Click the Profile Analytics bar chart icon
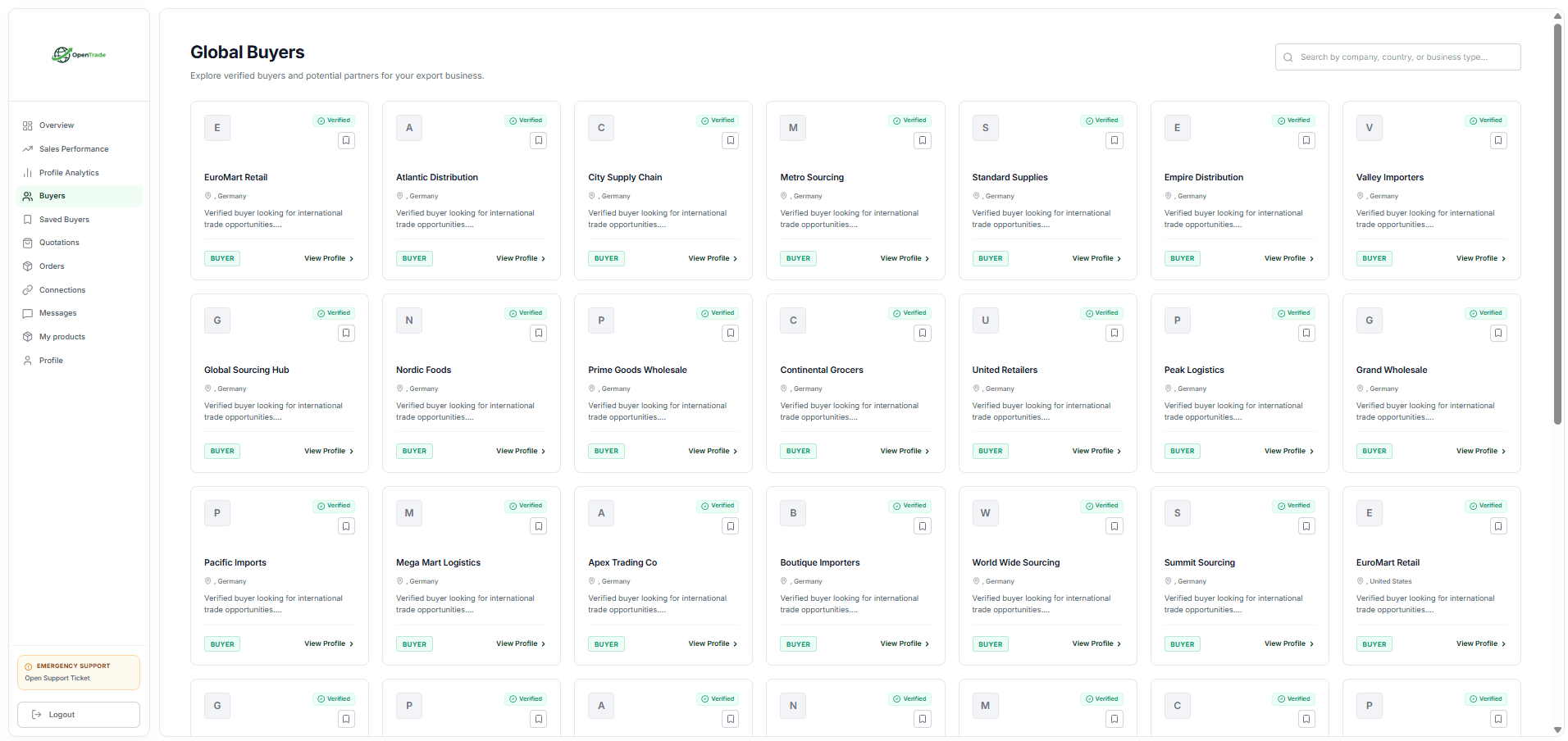 coord(27,173)
